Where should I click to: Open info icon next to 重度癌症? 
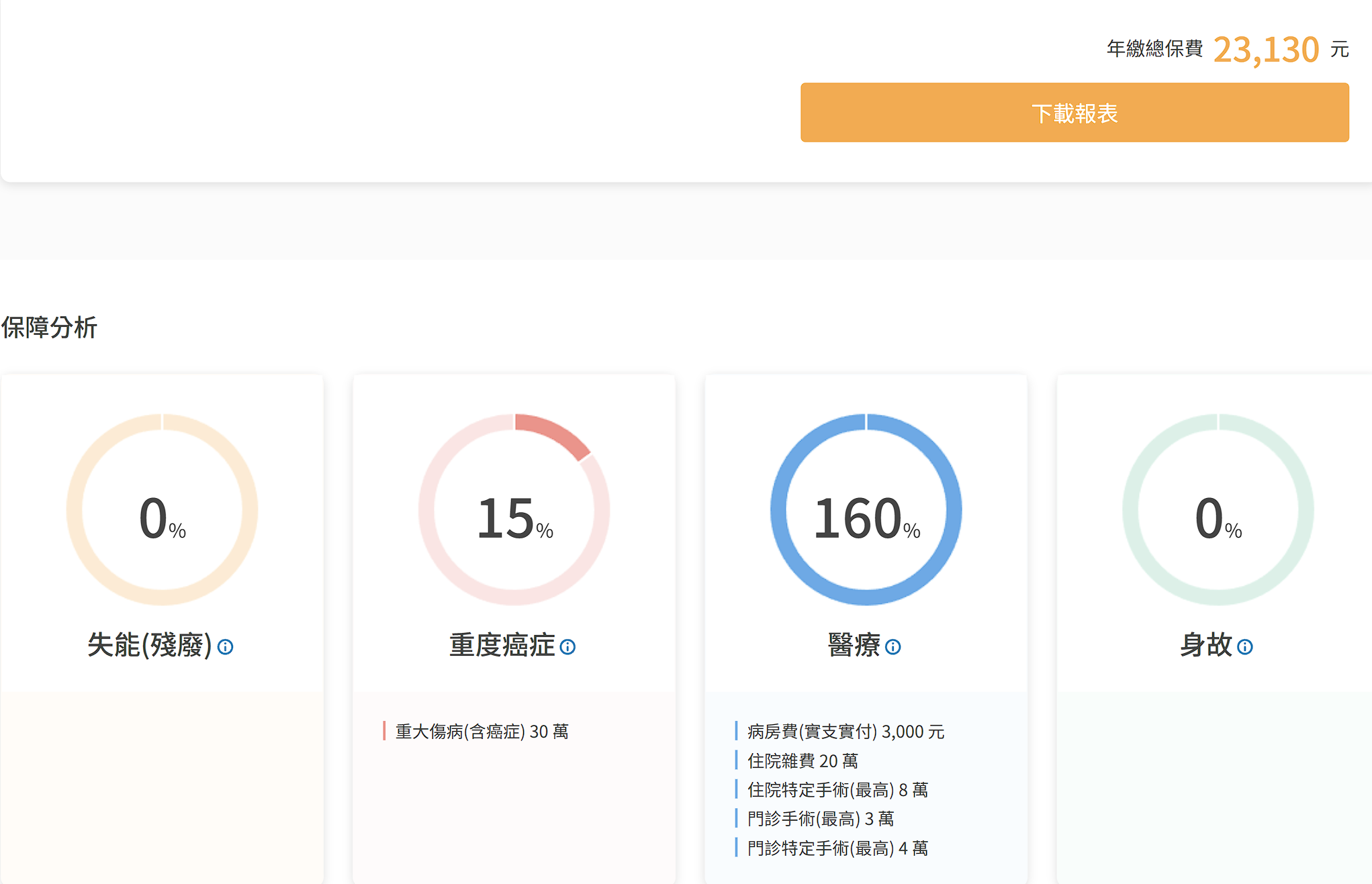coord(567,647)
